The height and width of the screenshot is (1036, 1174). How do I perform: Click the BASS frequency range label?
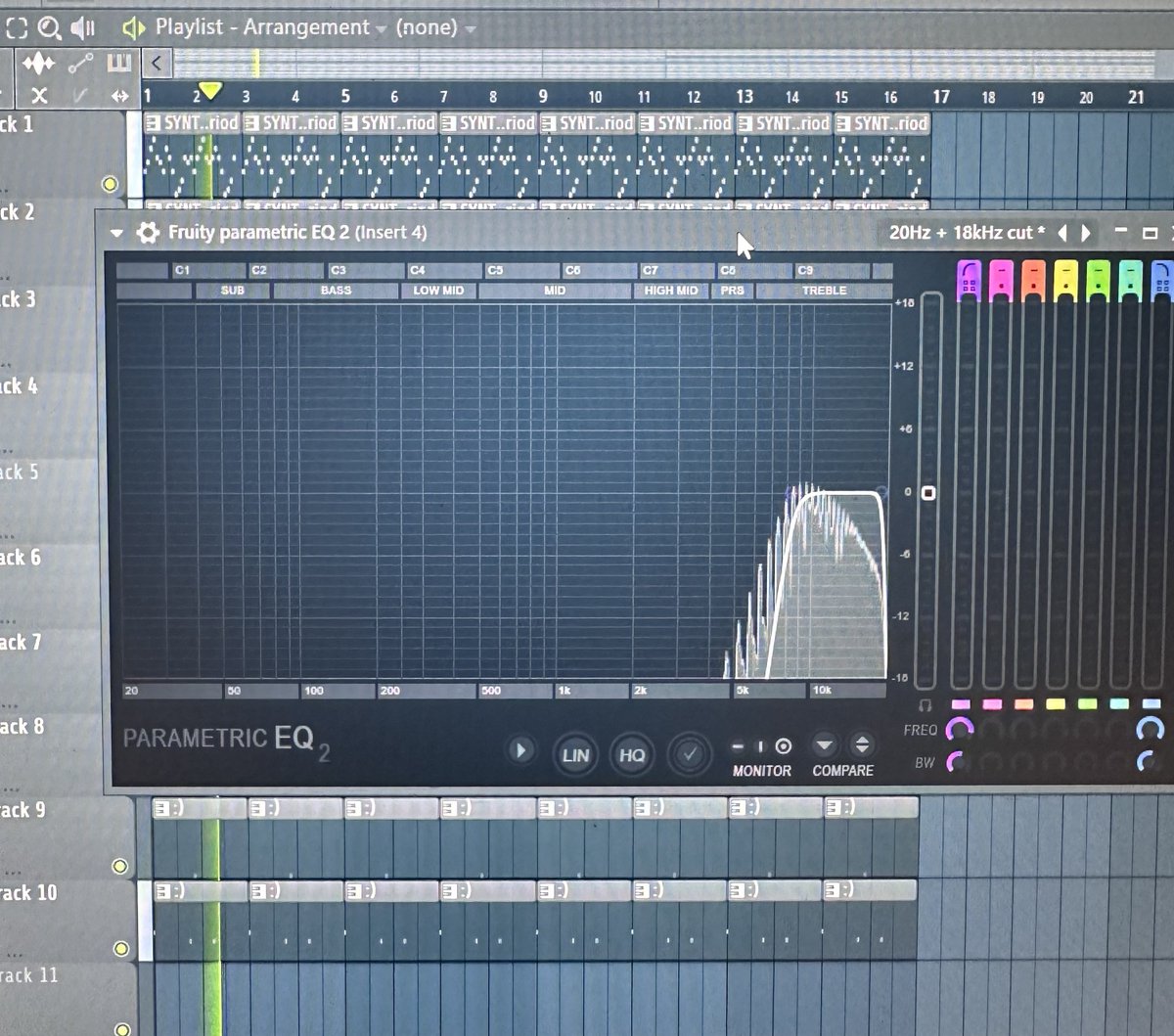336,291
